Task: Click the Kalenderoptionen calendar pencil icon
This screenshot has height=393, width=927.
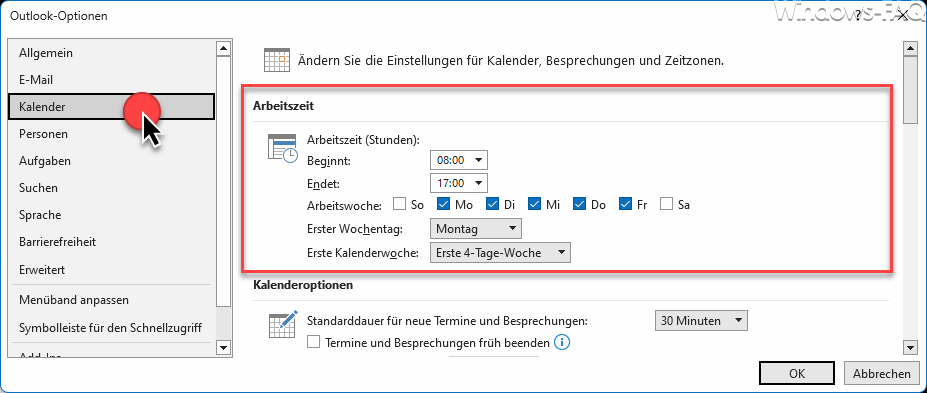Action: click(x=283, y=324)
